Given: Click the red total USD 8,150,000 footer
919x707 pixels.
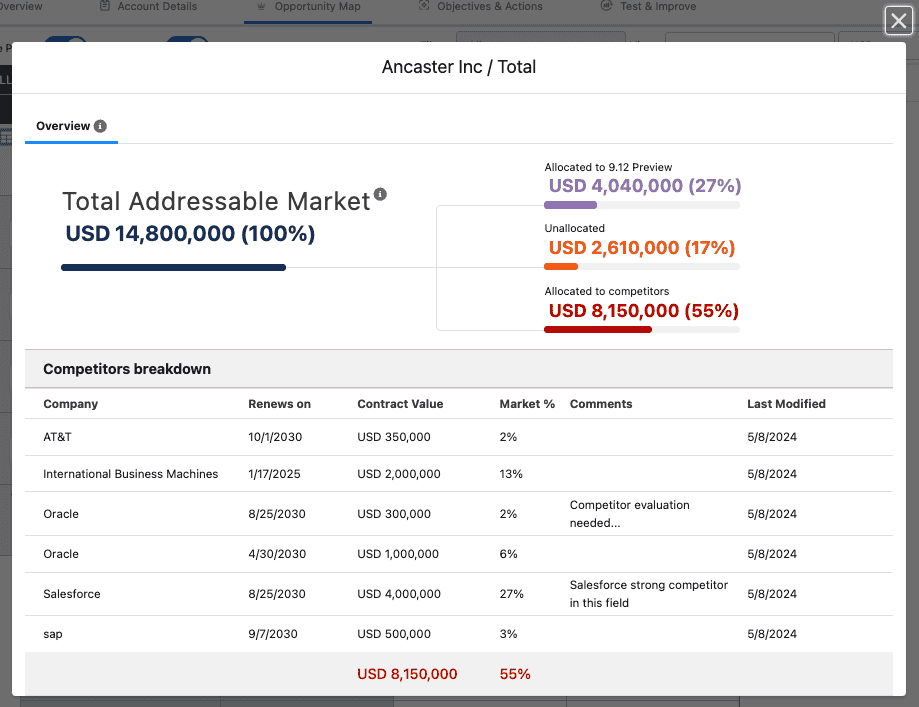Looking at the screenshot, I should click(407, 674).
